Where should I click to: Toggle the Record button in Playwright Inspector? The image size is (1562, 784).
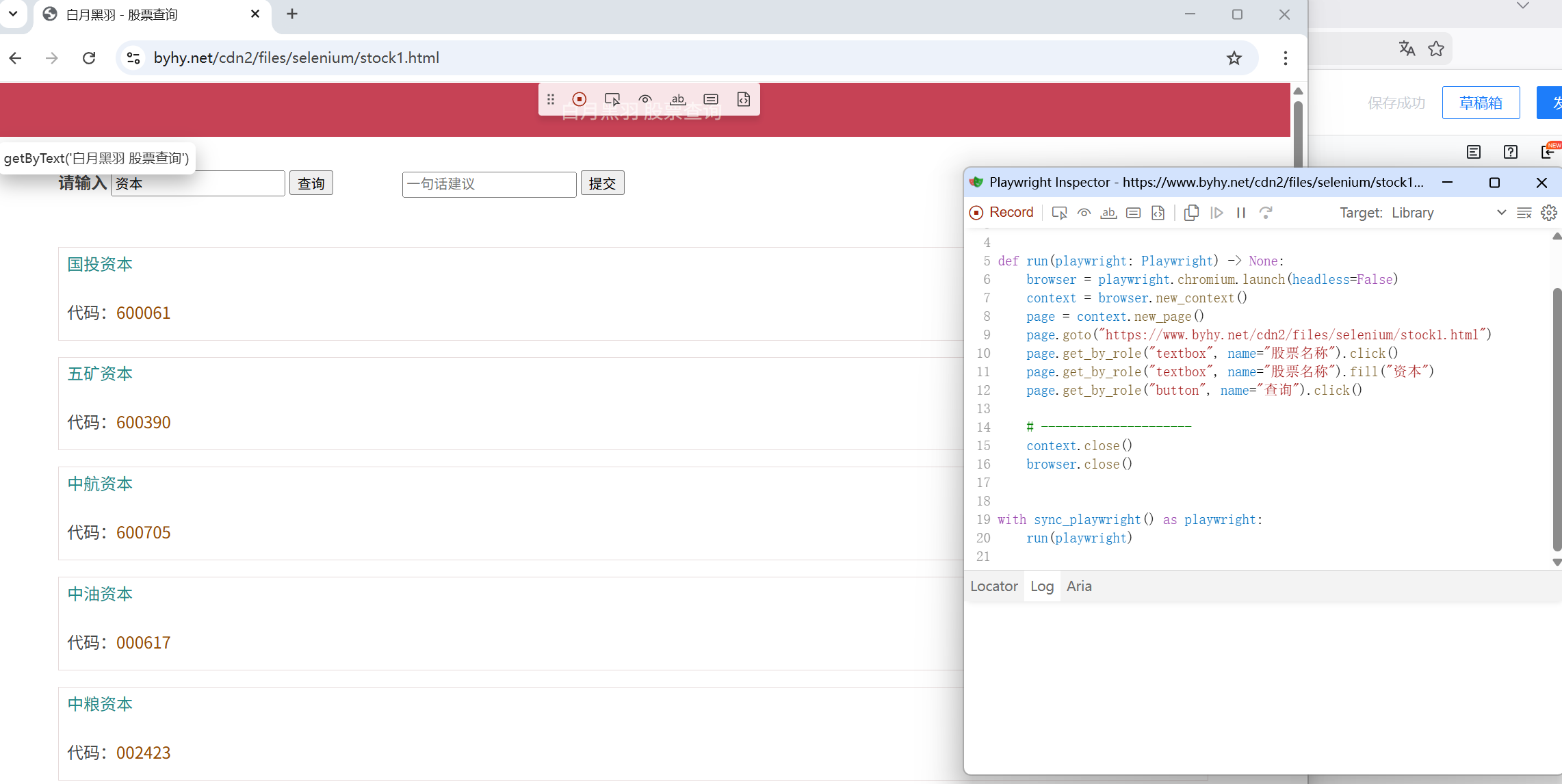click(1002, 213)
